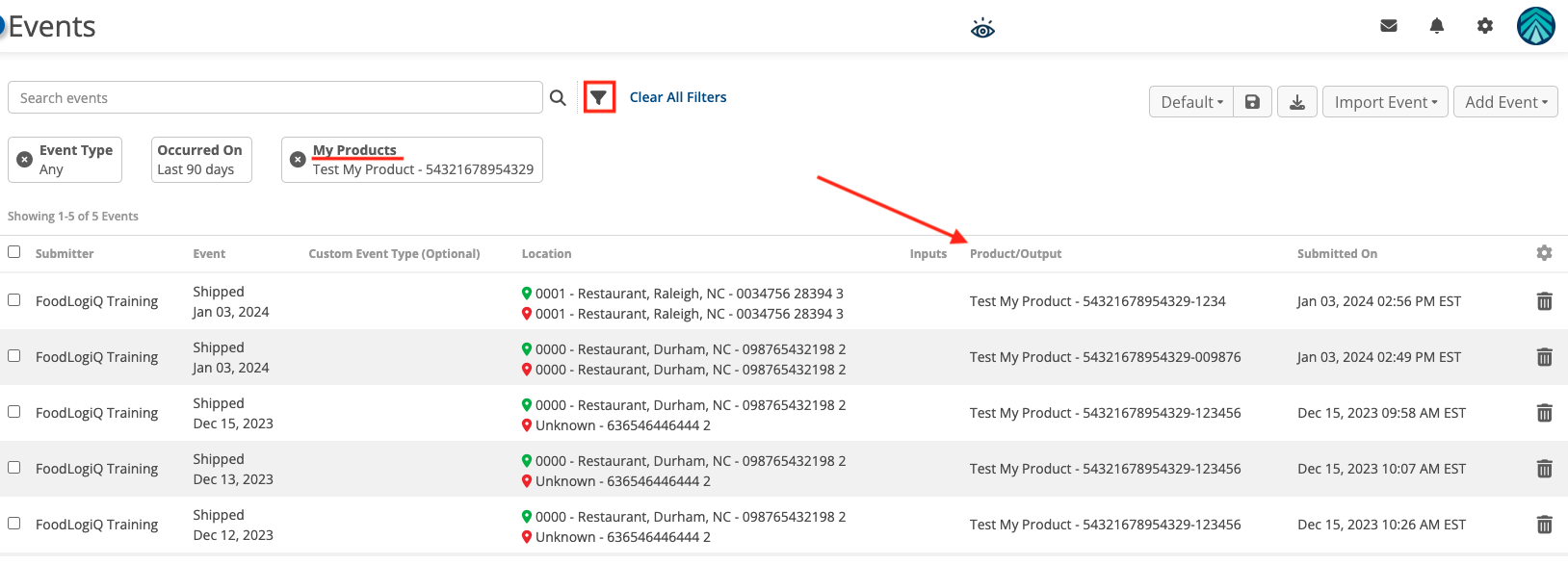Open the filter funnel icon

pos(599,97)
